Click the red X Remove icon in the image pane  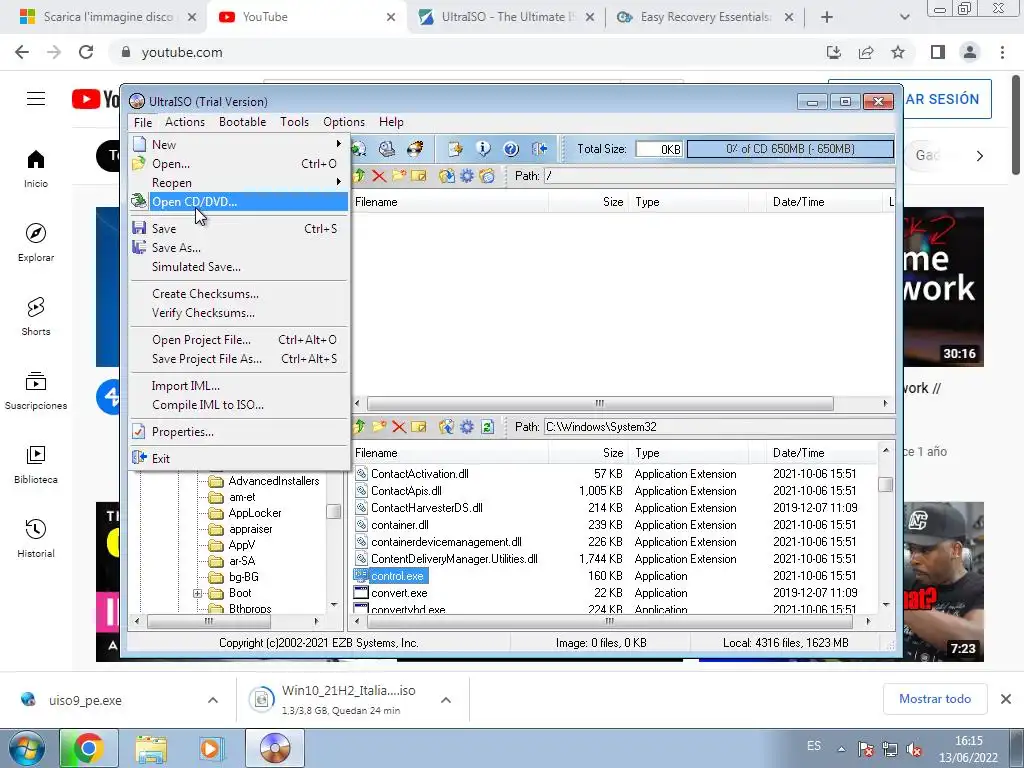click(379, 176)
